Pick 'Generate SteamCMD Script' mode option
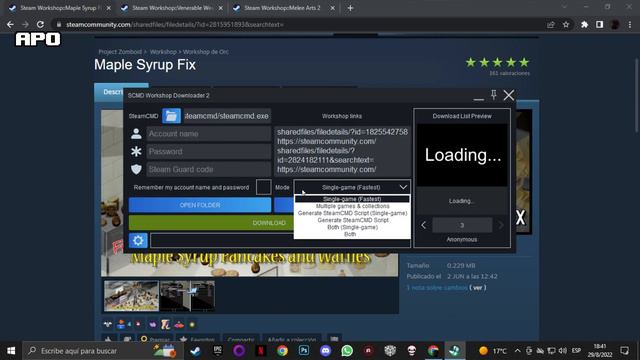 click(x=352, y=220)
